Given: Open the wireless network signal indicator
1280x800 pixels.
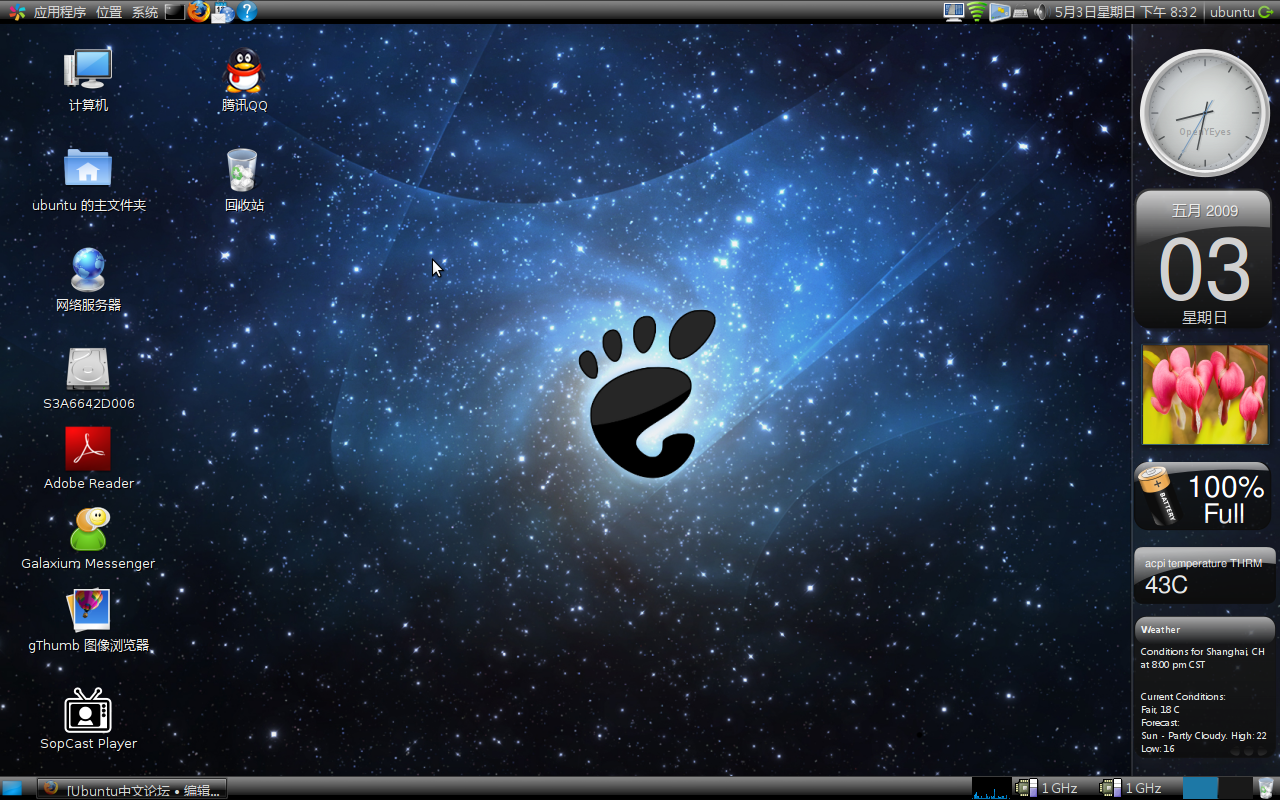Looking at the screenshot, I should click(977, 12).
